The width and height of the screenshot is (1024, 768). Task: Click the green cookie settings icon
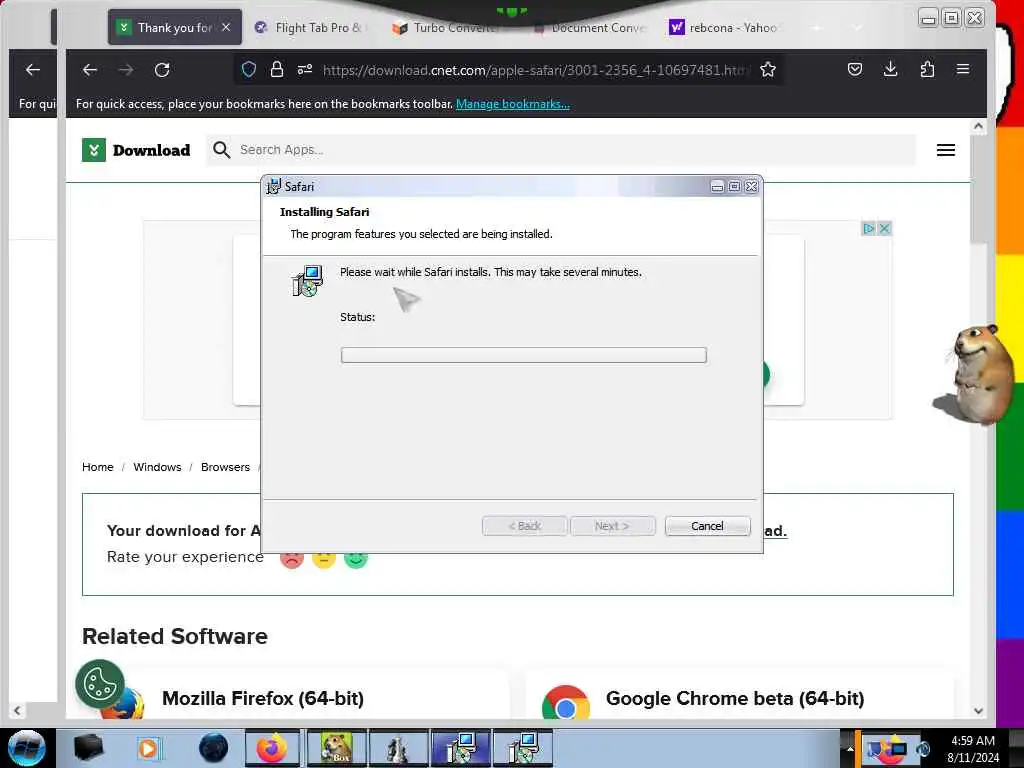100,684
